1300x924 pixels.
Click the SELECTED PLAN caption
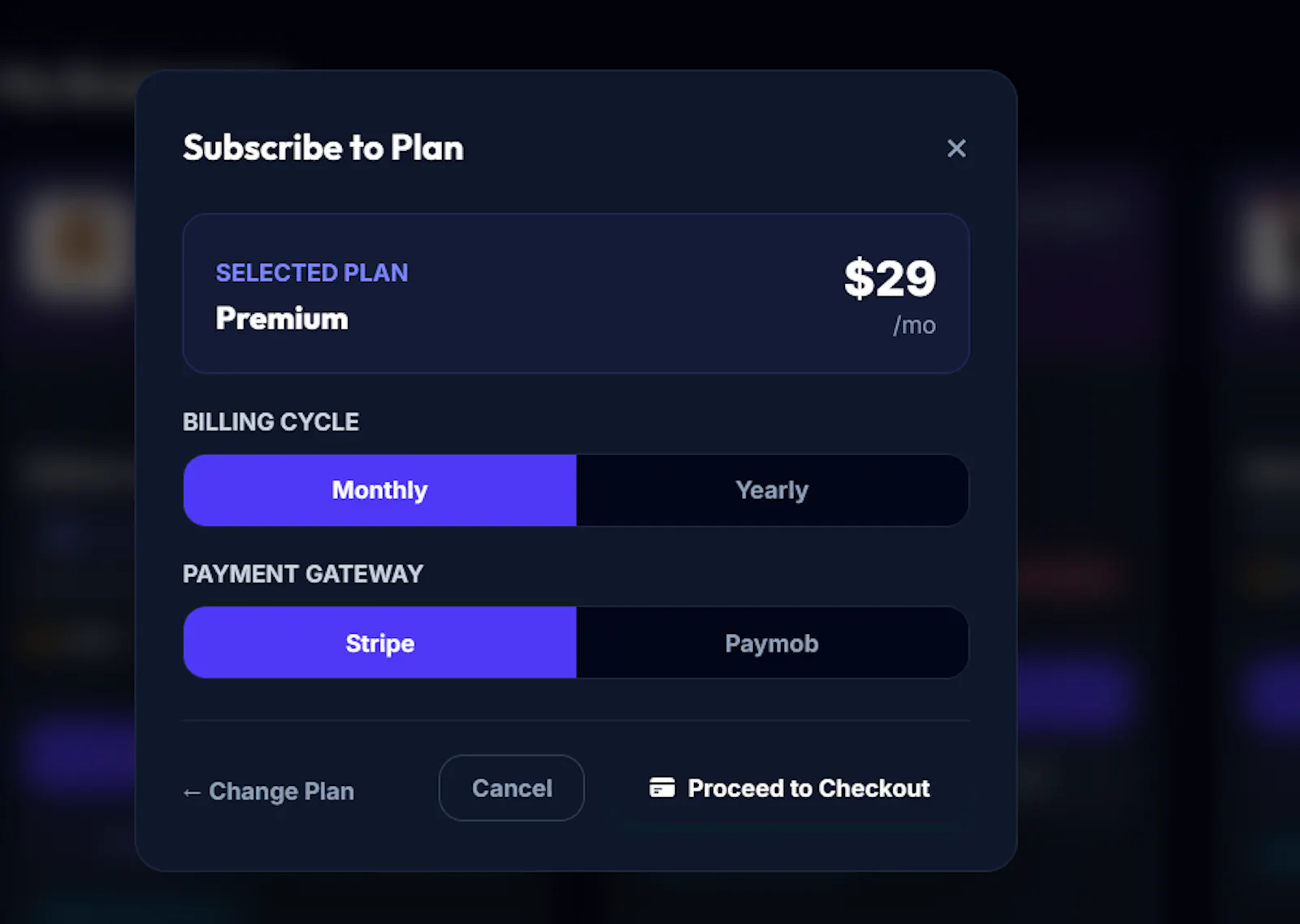pyautogui.click(x=312, y=272)
